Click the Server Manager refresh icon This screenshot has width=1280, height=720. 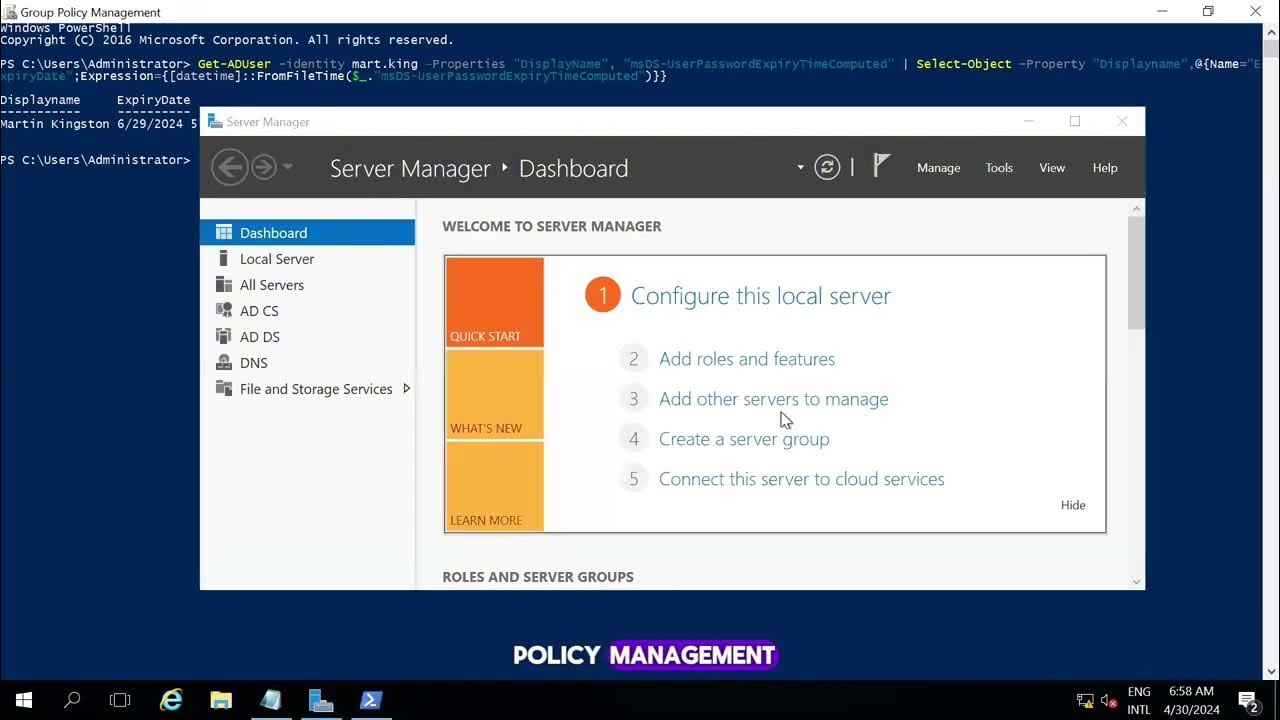coord(827,167)
